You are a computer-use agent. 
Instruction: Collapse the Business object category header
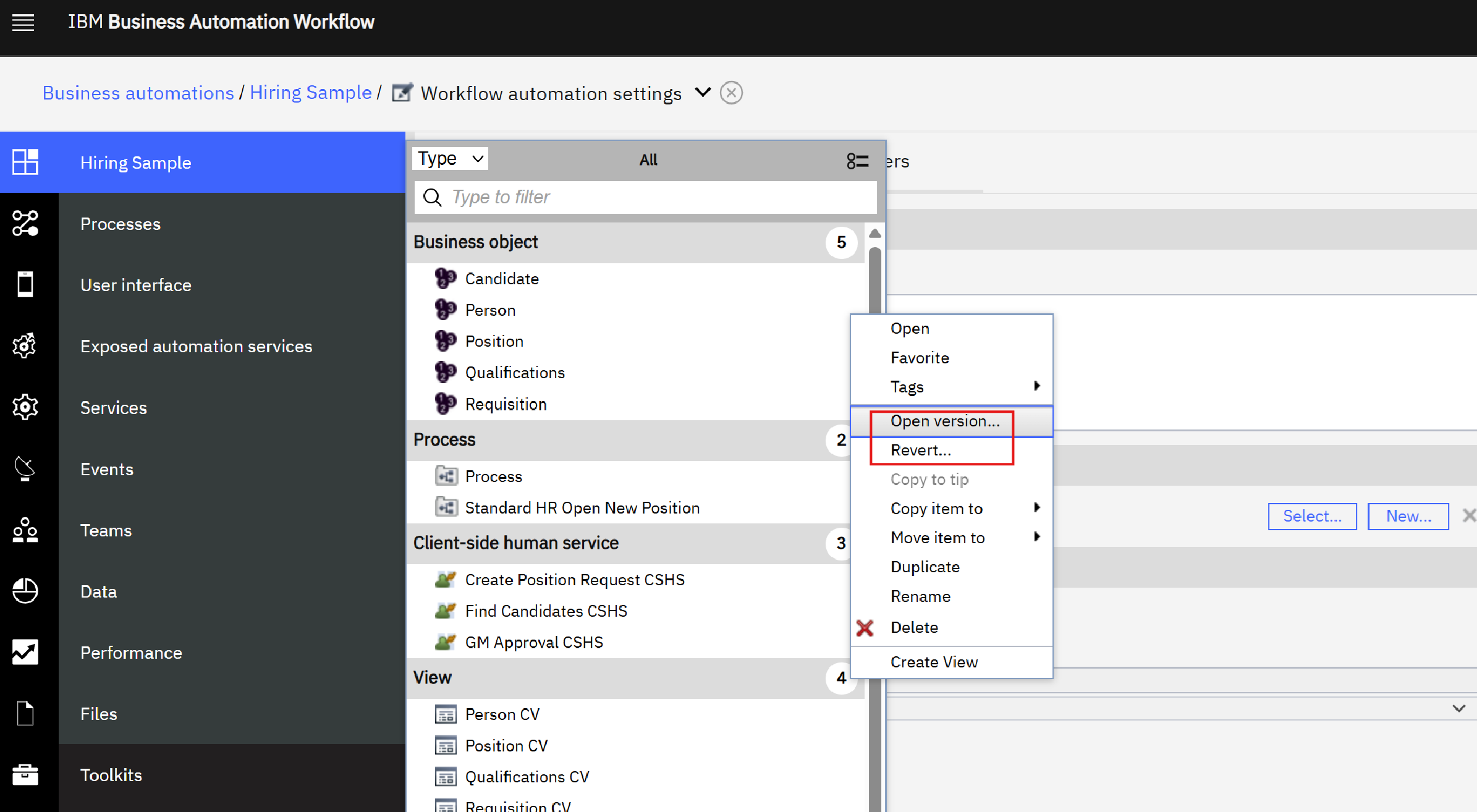(x=635, y=242)
